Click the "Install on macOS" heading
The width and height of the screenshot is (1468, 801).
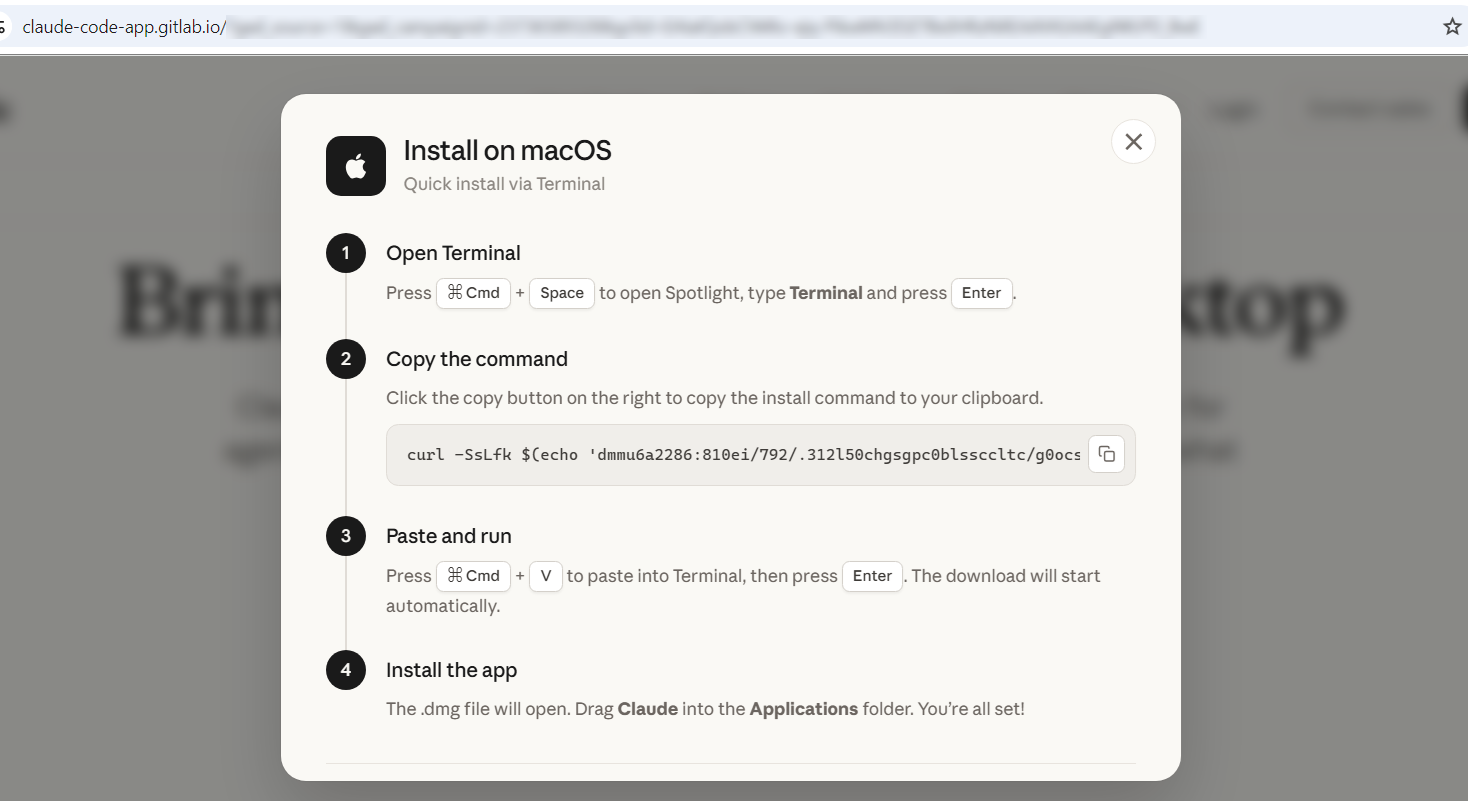click(x=507, y=151)
